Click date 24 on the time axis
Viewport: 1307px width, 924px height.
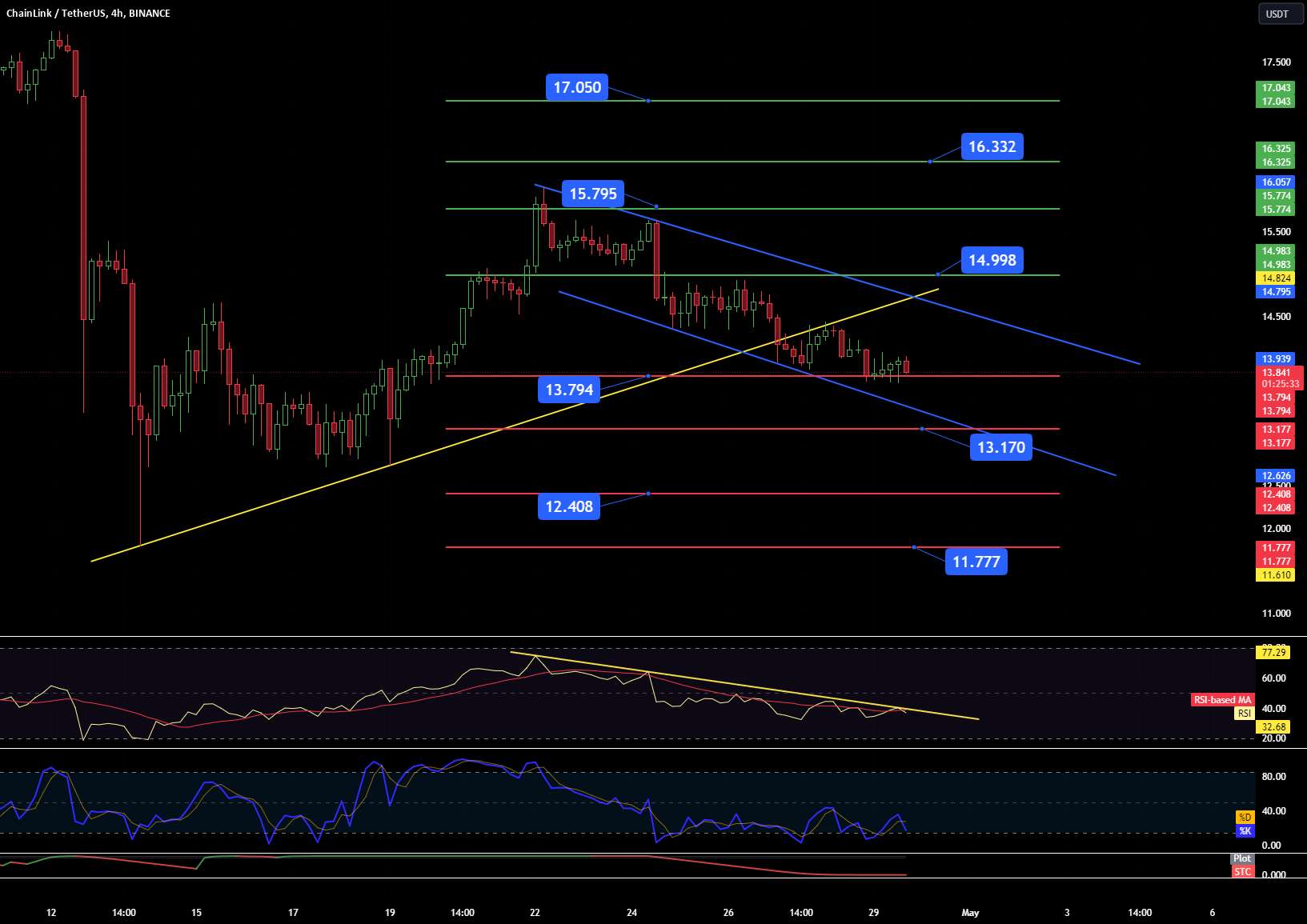[631, 913]
